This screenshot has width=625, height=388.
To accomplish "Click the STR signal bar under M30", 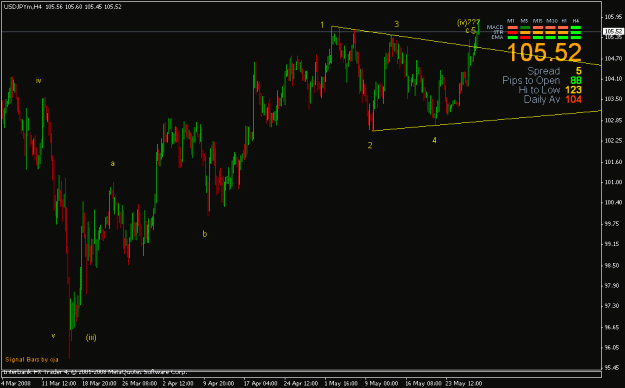I will (550, 33).
